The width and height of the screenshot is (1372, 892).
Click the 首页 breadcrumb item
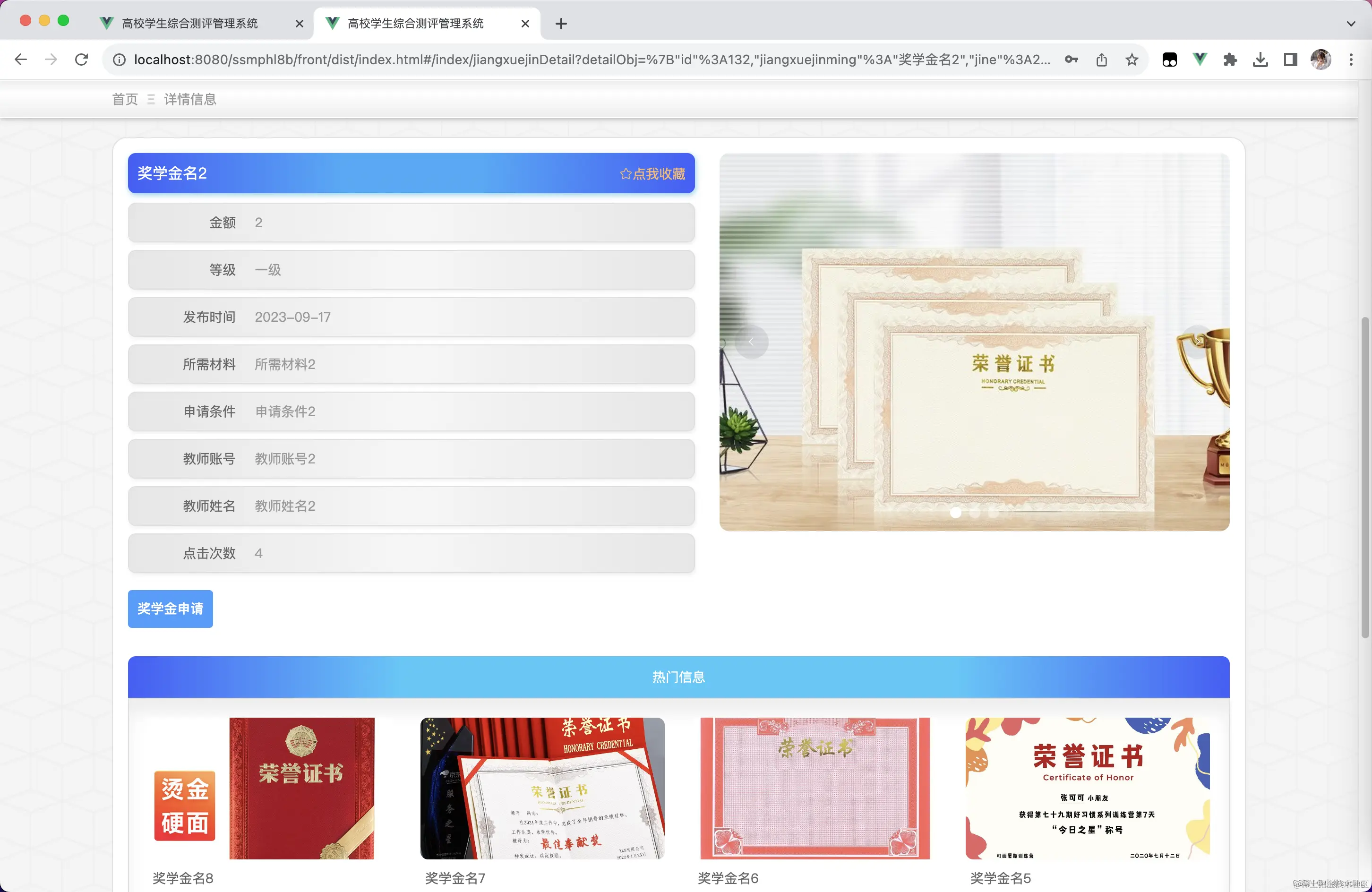pyautogui.click(x=125, y=99)
